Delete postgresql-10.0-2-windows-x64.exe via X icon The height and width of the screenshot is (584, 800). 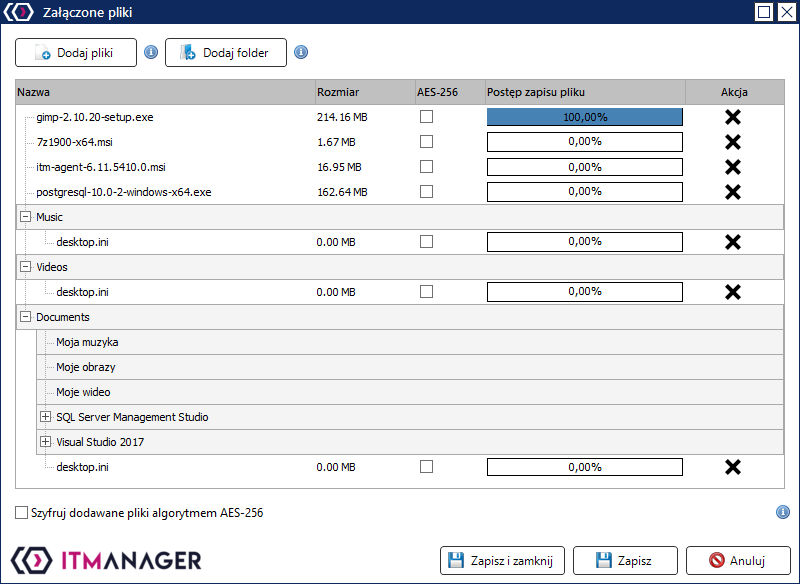click(x=733, y=192)
